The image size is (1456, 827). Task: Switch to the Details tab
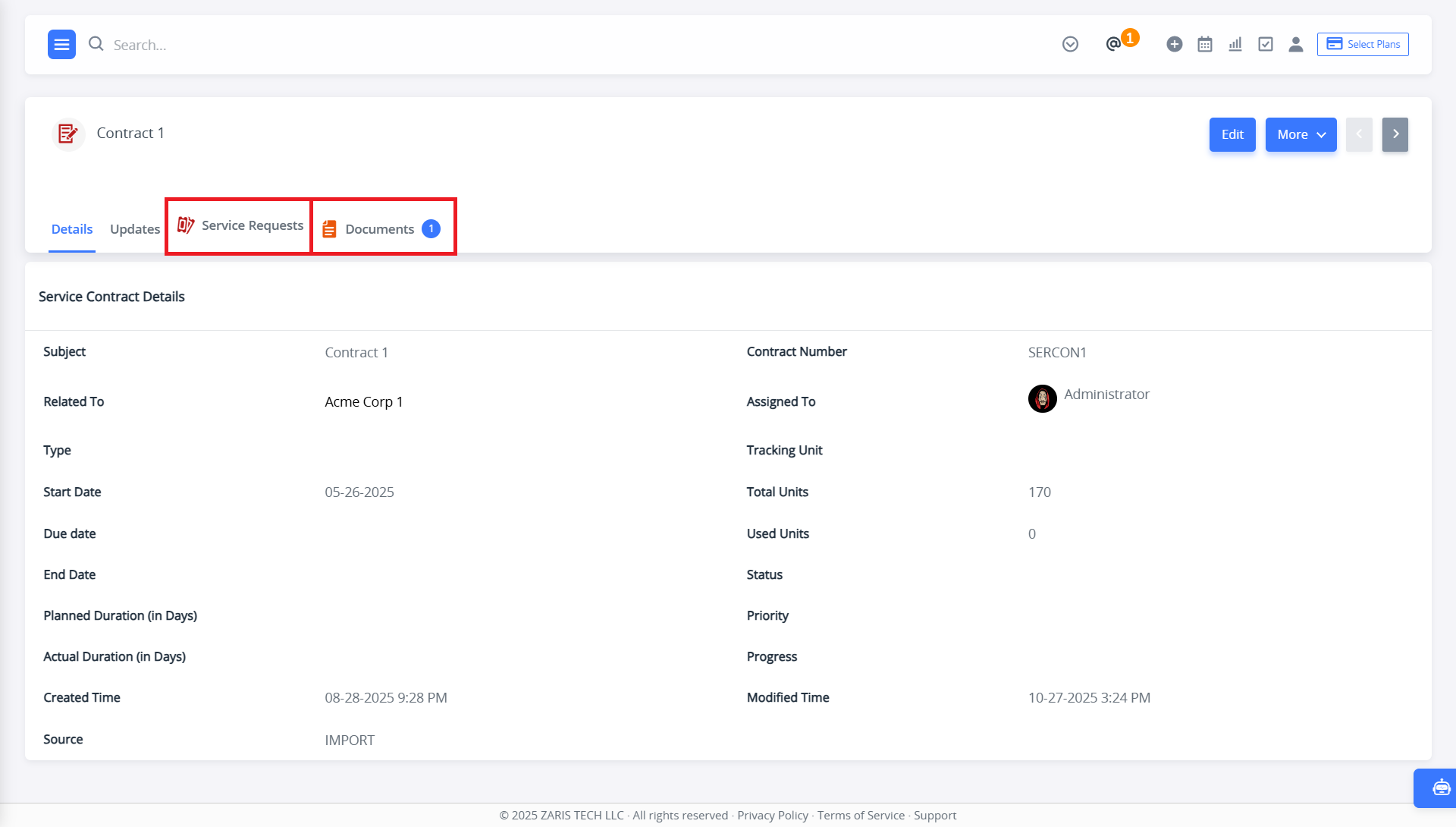coord(72,229)
